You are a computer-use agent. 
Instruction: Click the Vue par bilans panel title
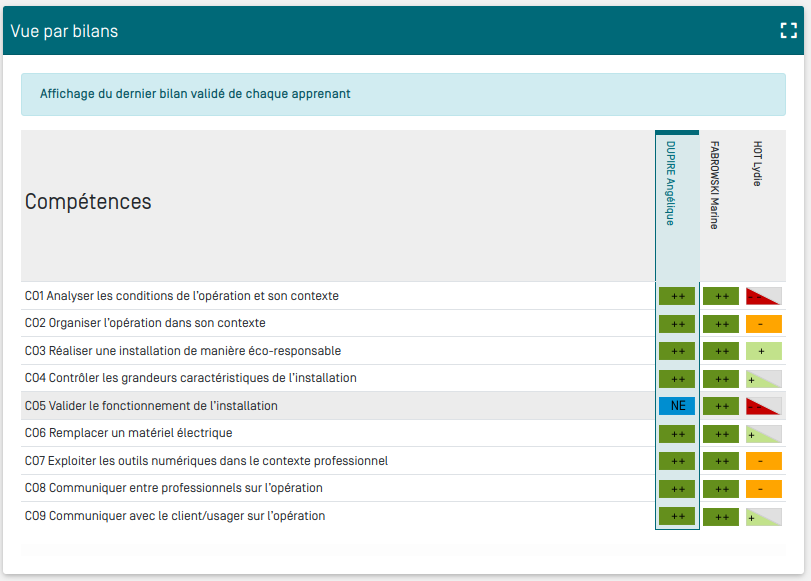[64, 31]
